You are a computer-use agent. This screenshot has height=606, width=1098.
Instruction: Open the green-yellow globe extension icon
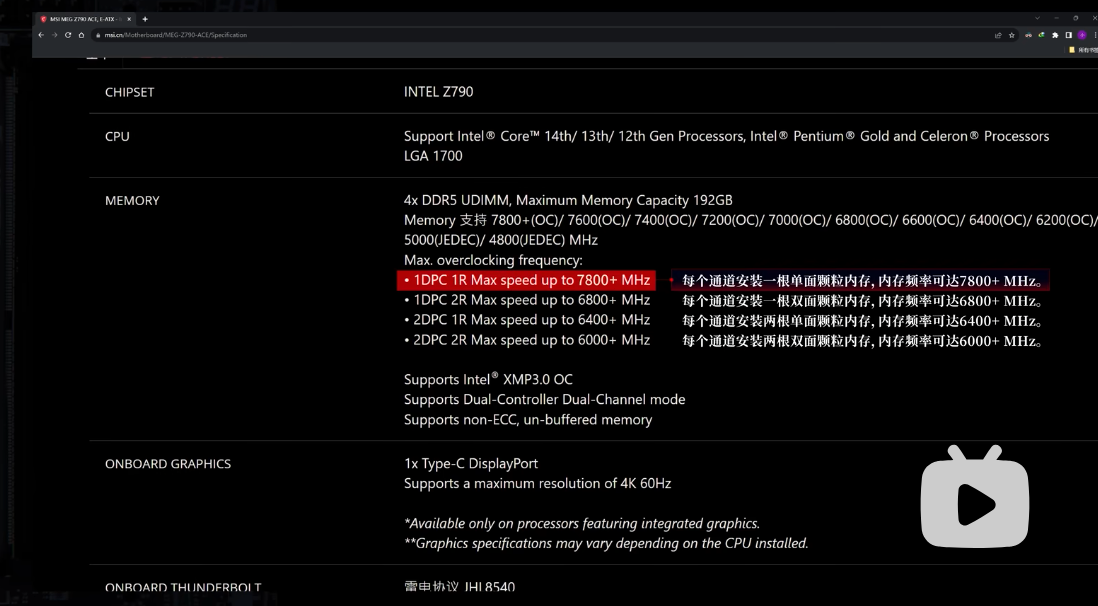tap(1041, 35)
